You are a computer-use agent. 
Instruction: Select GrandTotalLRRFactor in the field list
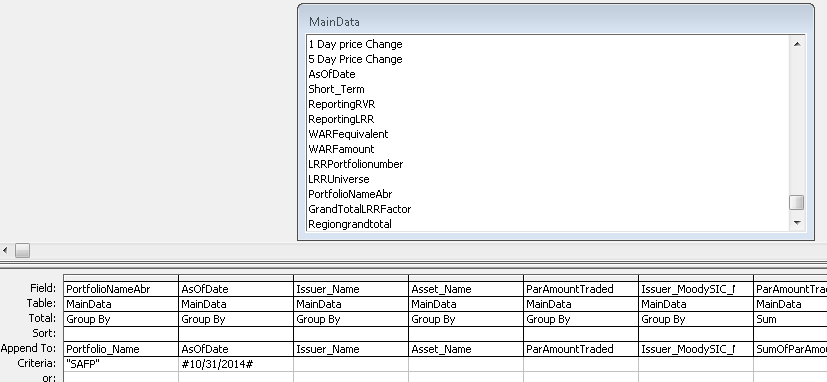tap(359, 209)
